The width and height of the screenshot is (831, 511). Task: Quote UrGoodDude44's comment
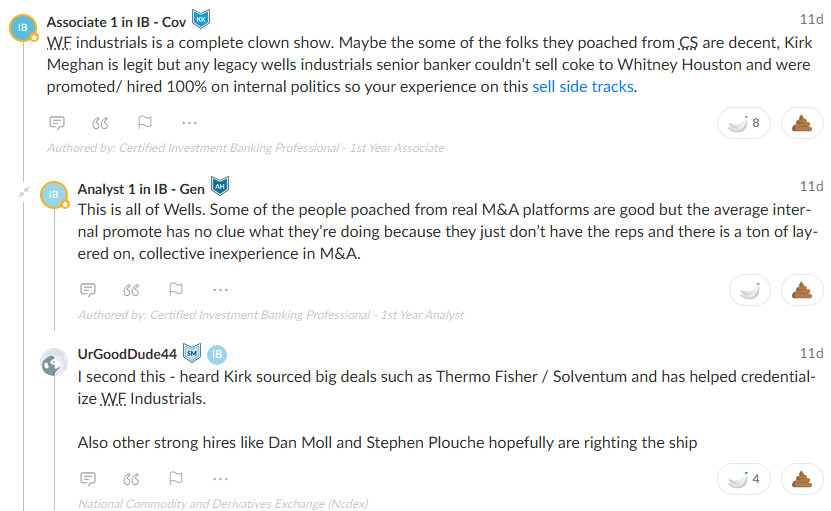pyautogui.click(x=131, y=479)
